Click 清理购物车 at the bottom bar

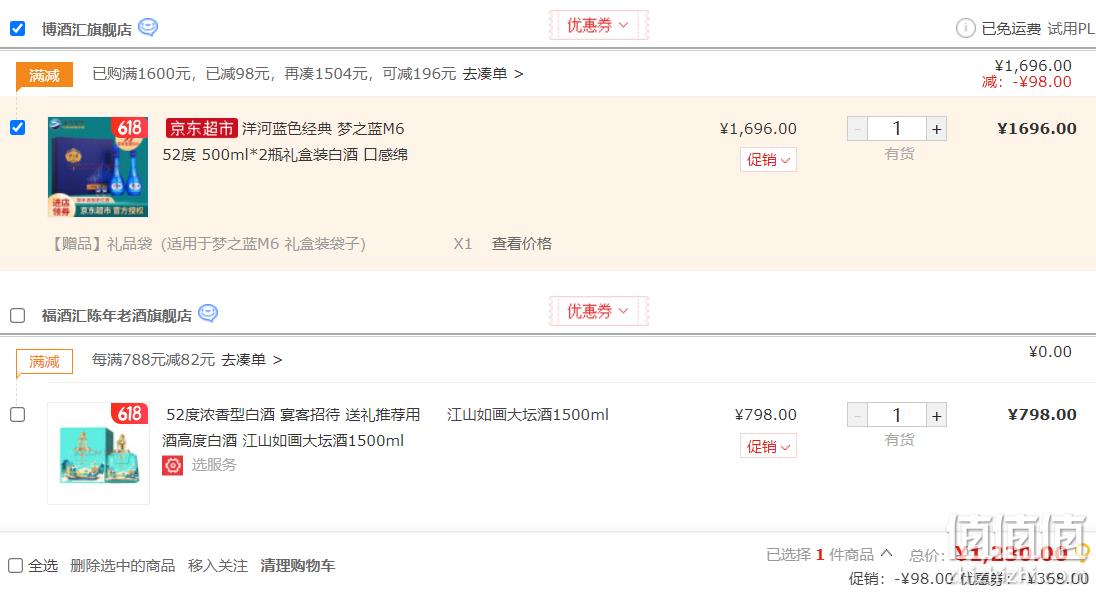(298, 566)
